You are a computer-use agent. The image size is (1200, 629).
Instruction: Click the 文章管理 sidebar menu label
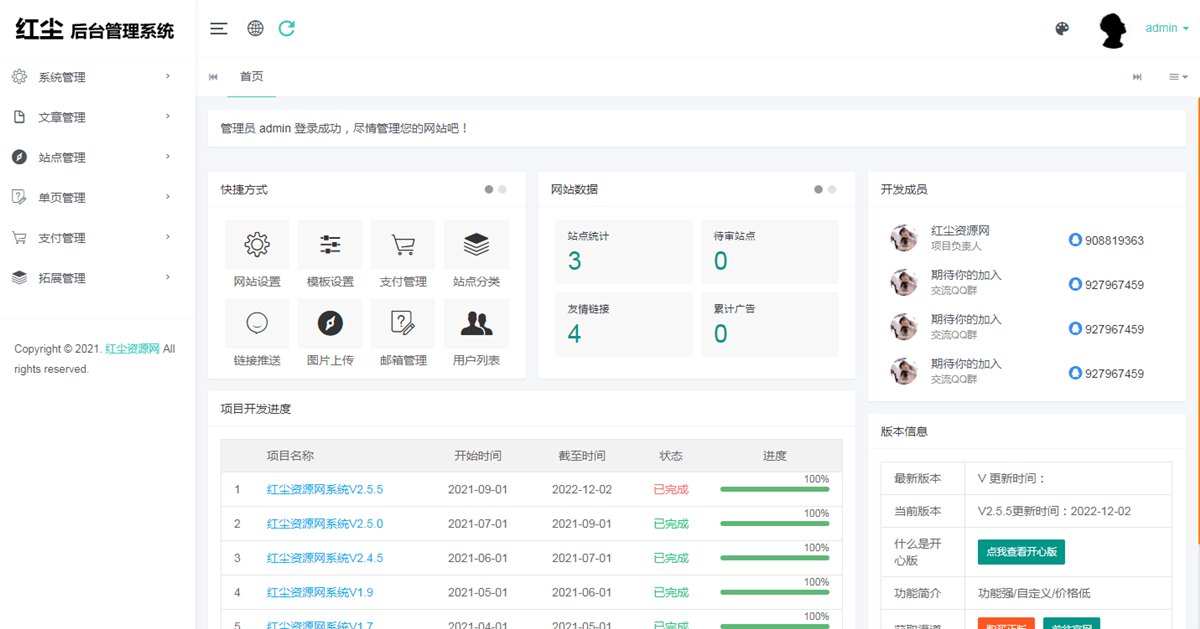click(x=62, y=117)
